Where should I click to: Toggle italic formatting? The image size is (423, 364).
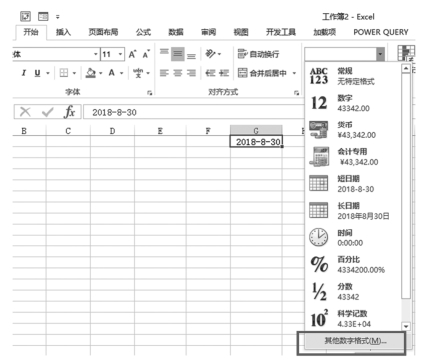point(24,73)
